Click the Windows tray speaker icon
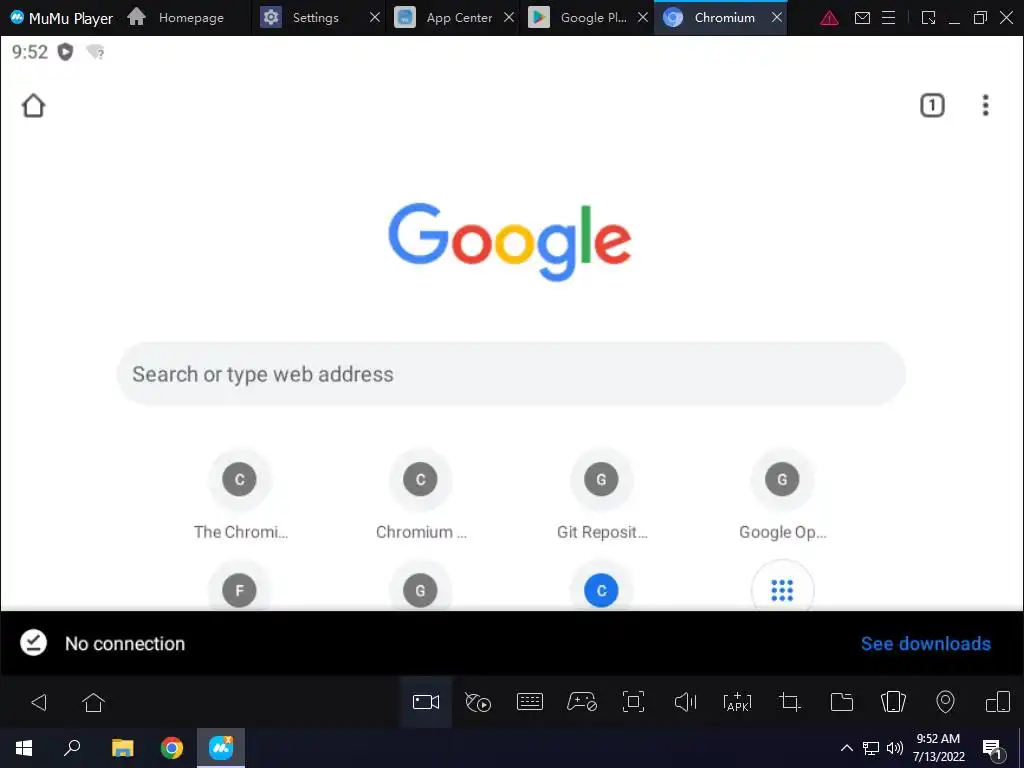1024x768 pixels. point(894,748)
